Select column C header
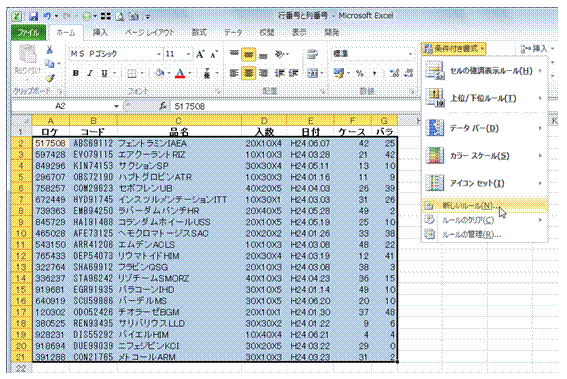 pyautogui.click(x=179, y=120)
